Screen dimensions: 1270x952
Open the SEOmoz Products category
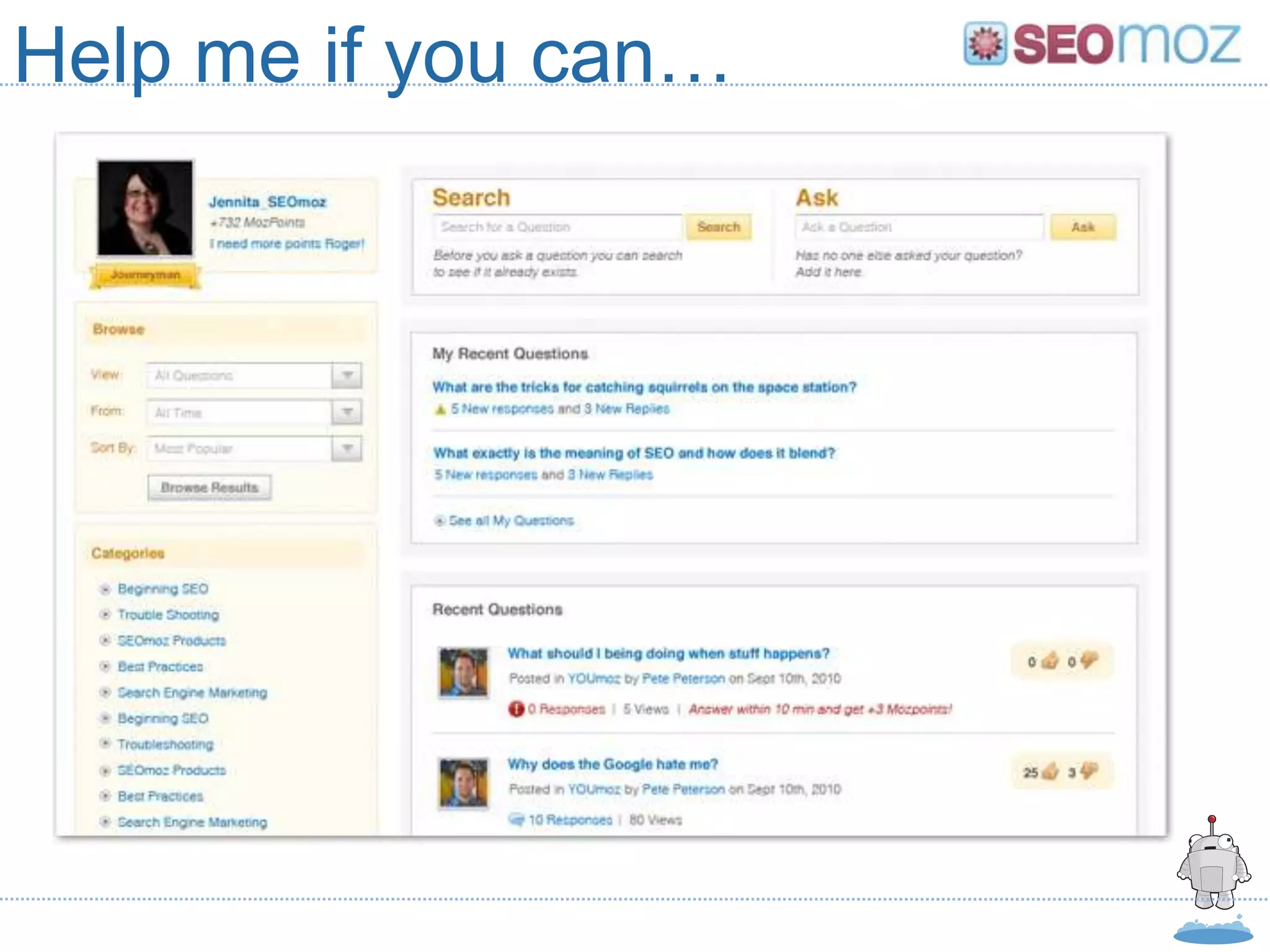(x=171, y=640)
